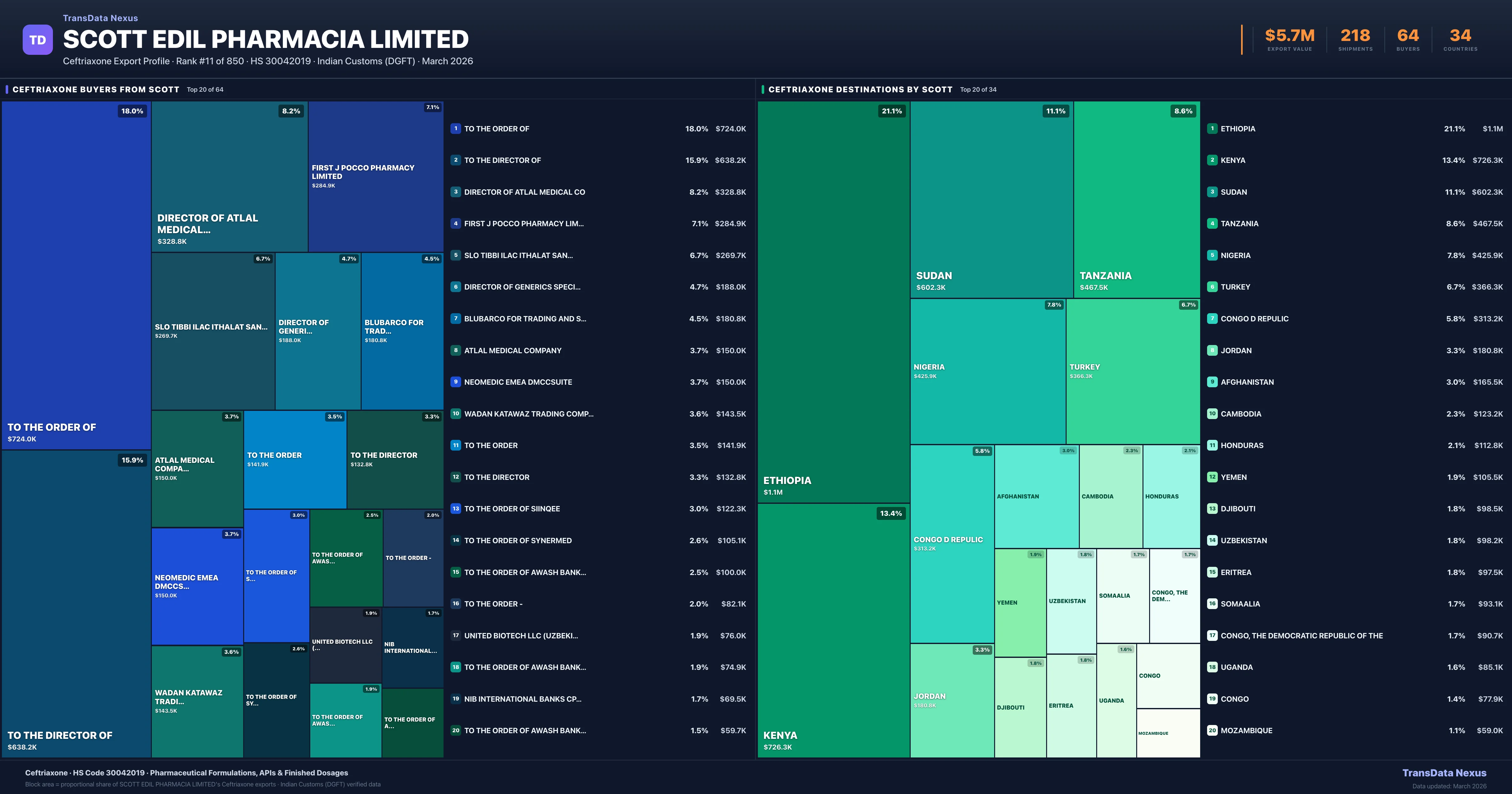1512x794 pixels.
Task: Click rank badge 6 beside TURKEY
Action: coord(1212,287)
